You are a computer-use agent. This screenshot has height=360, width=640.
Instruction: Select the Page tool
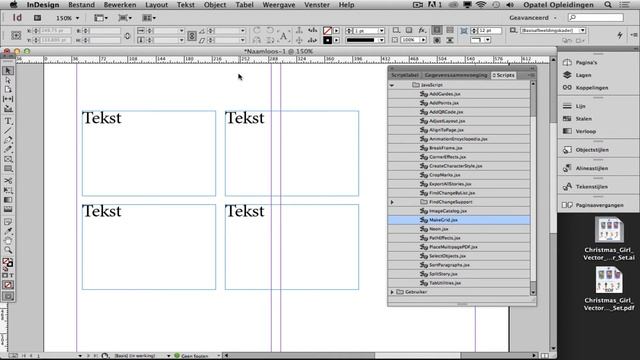(x=8, y=89)
